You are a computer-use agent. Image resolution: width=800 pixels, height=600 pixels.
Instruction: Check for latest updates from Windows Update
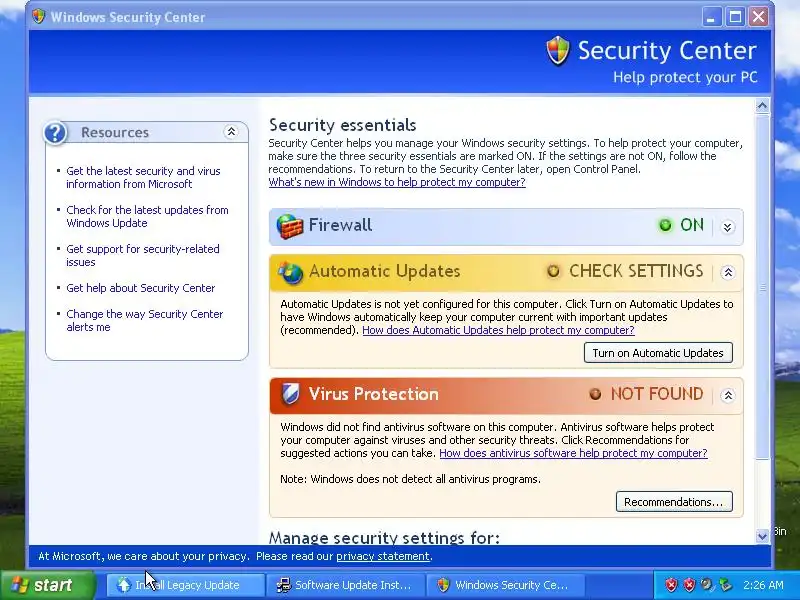pyautogui.click(x=147, y=216)
